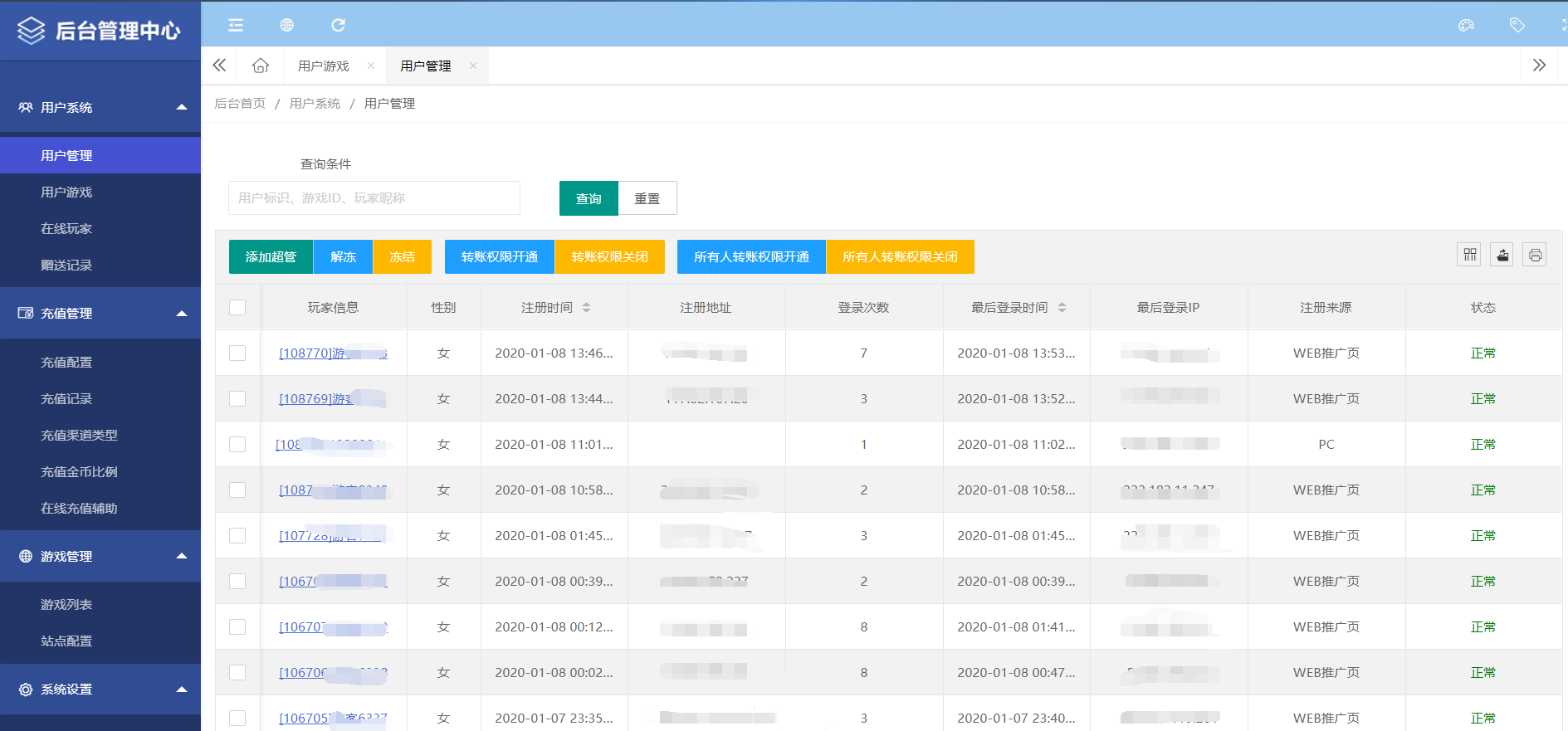Click the 用户系统 users icon
The width and height of the screenshot is (1568, 731).
(26, 107)
